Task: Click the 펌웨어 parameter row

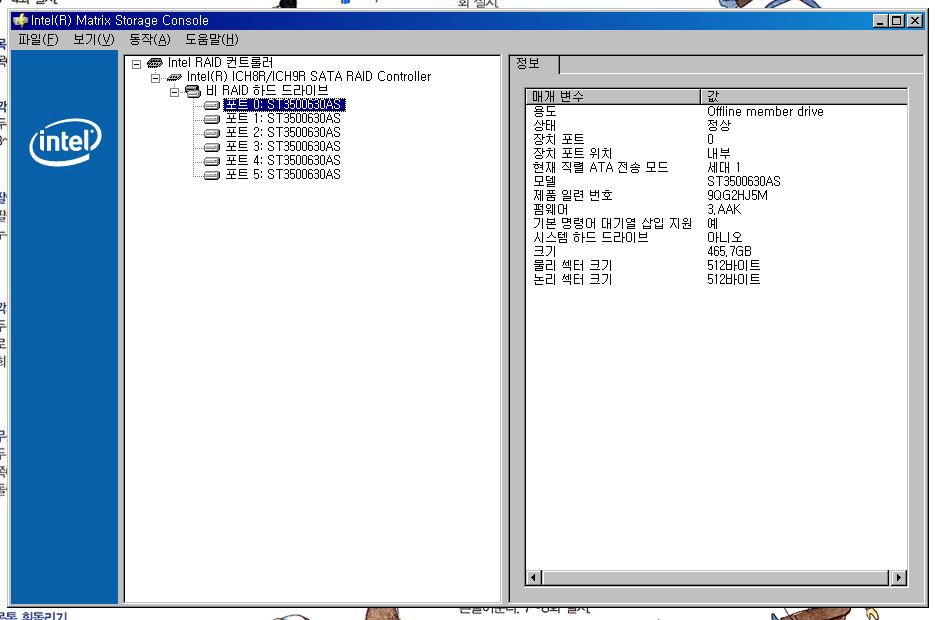Action: [x=716, y=209]
